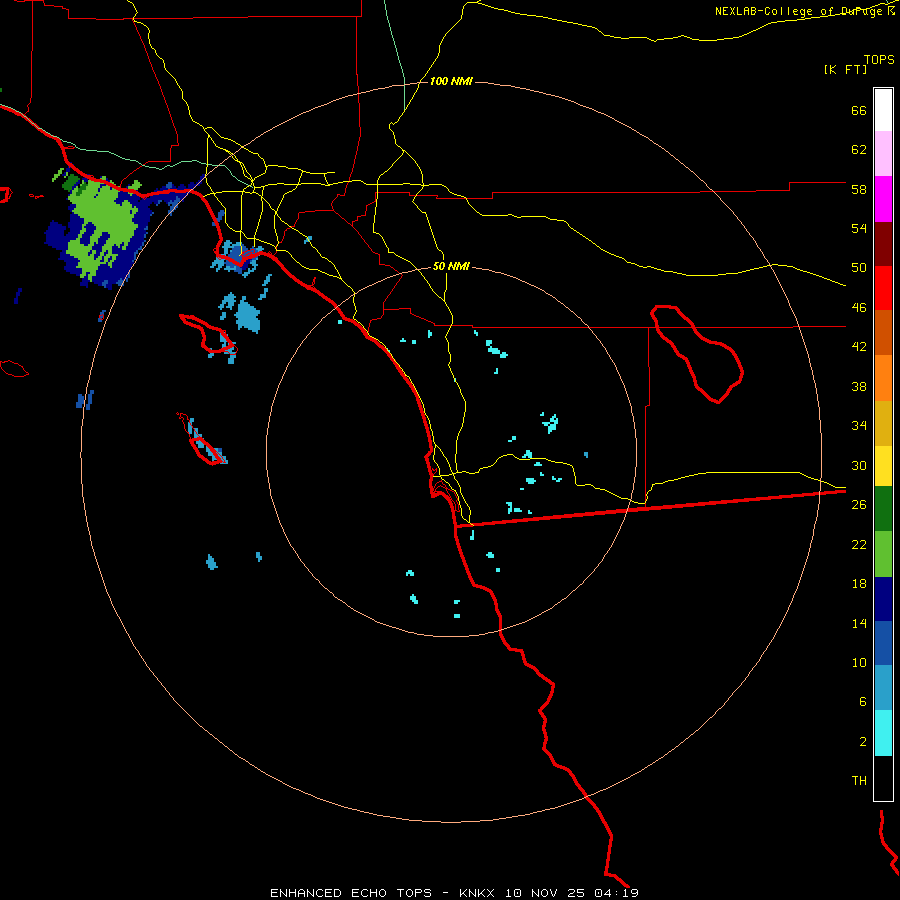
Task: Select the dark orange legend swatch
Action: click(x=883, y=333)
